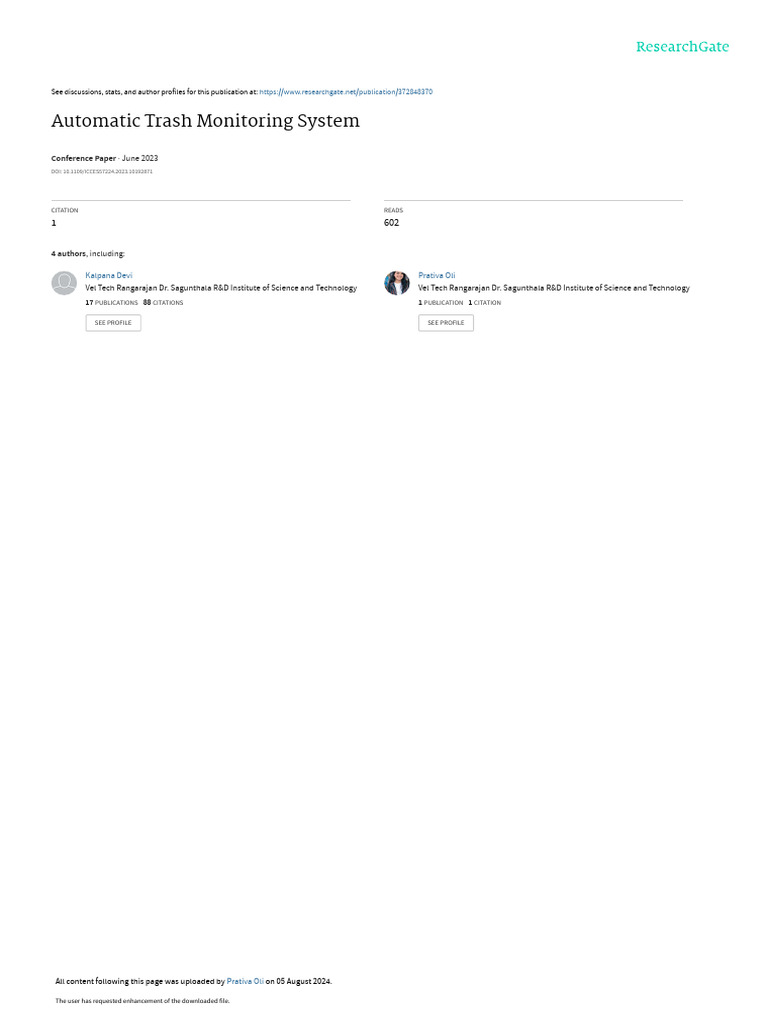Select the Automatic Trash Monitoring System title
The height and width of the screenshot is (1024, 768).
[x=205, y=121]
